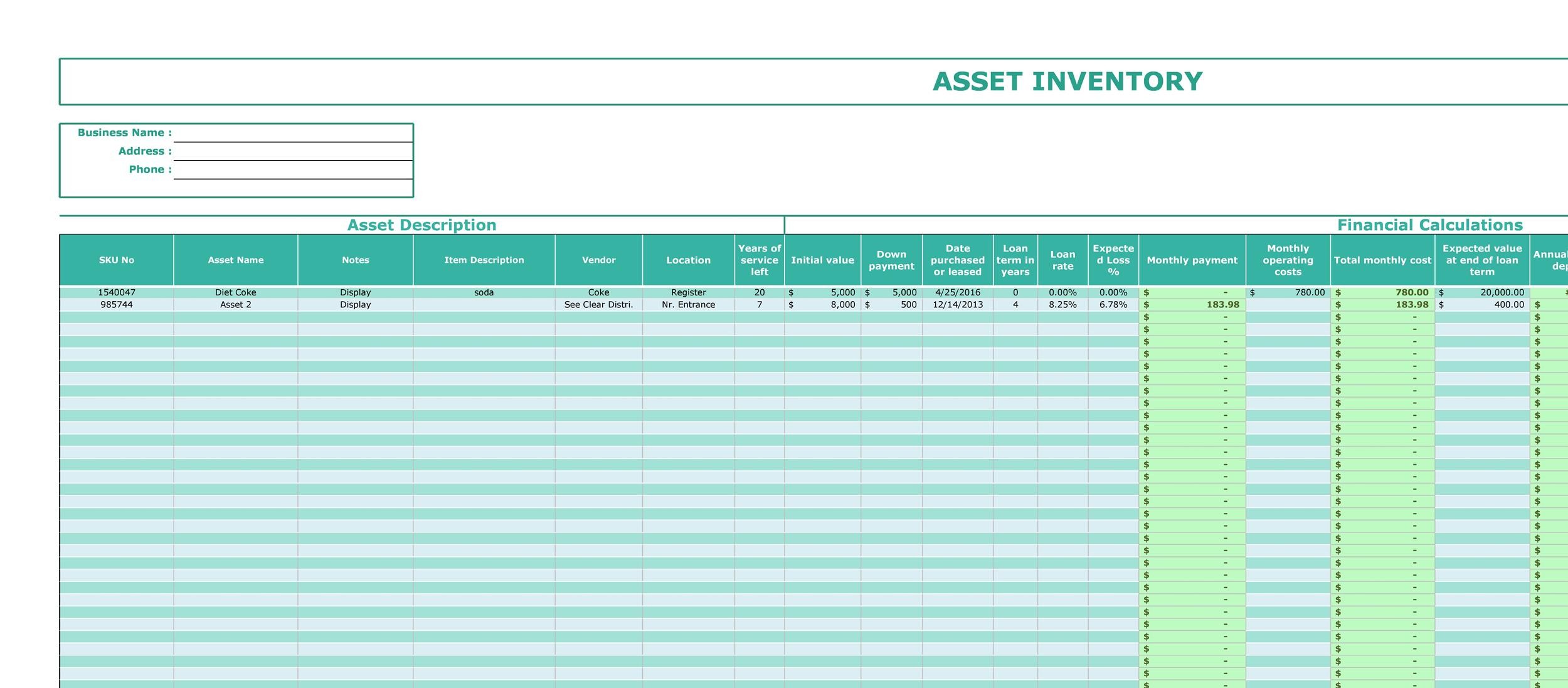The image size is (1568, 688).
Task: Select the Asset 2 name cell
Action: 236,305
